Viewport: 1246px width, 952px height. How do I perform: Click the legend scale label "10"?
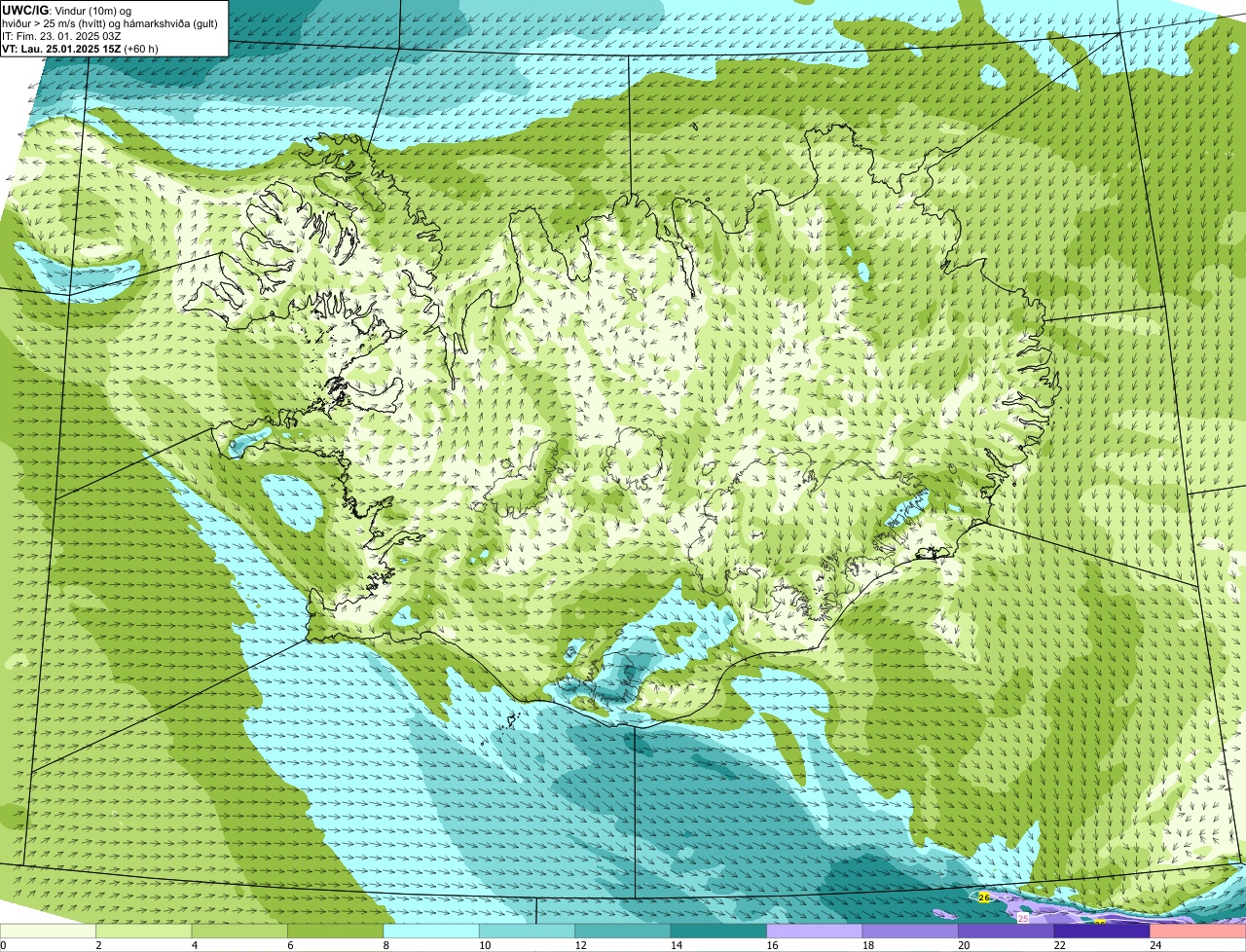point(484,944)
